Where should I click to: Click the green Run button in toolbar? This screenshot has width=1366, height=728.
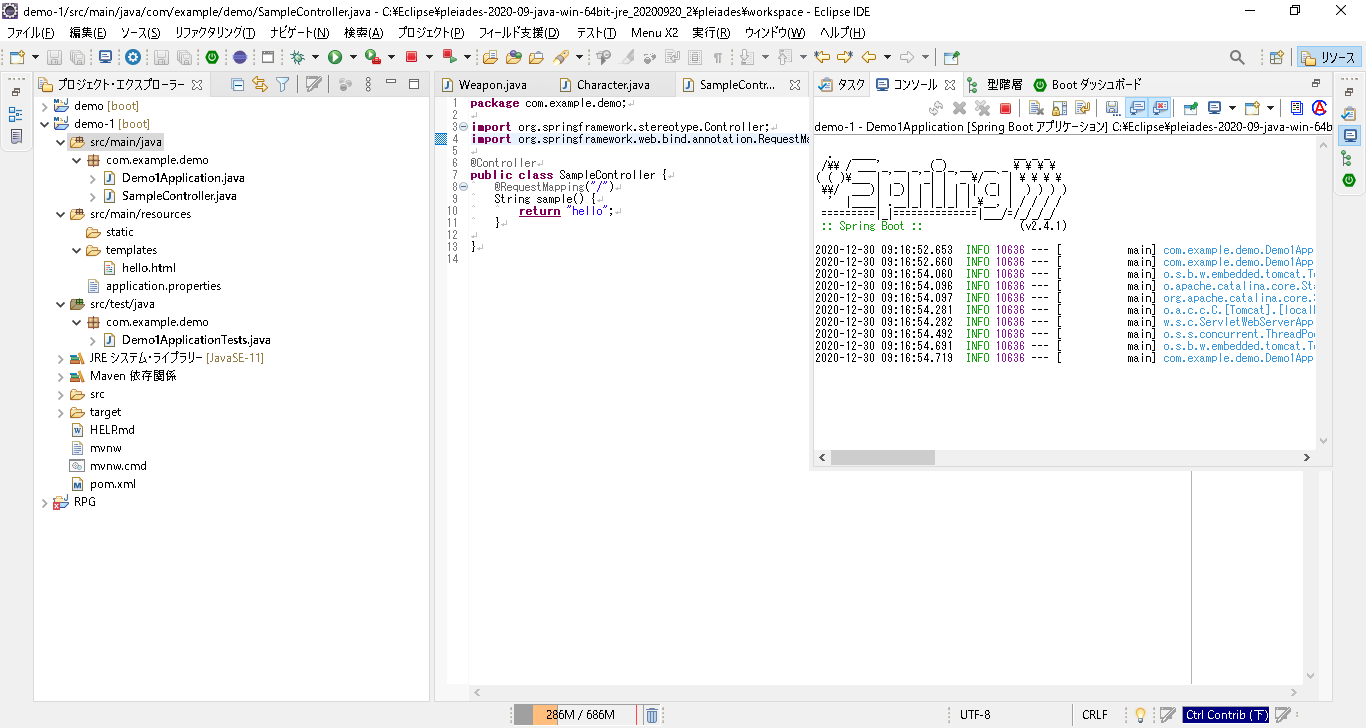335,58
